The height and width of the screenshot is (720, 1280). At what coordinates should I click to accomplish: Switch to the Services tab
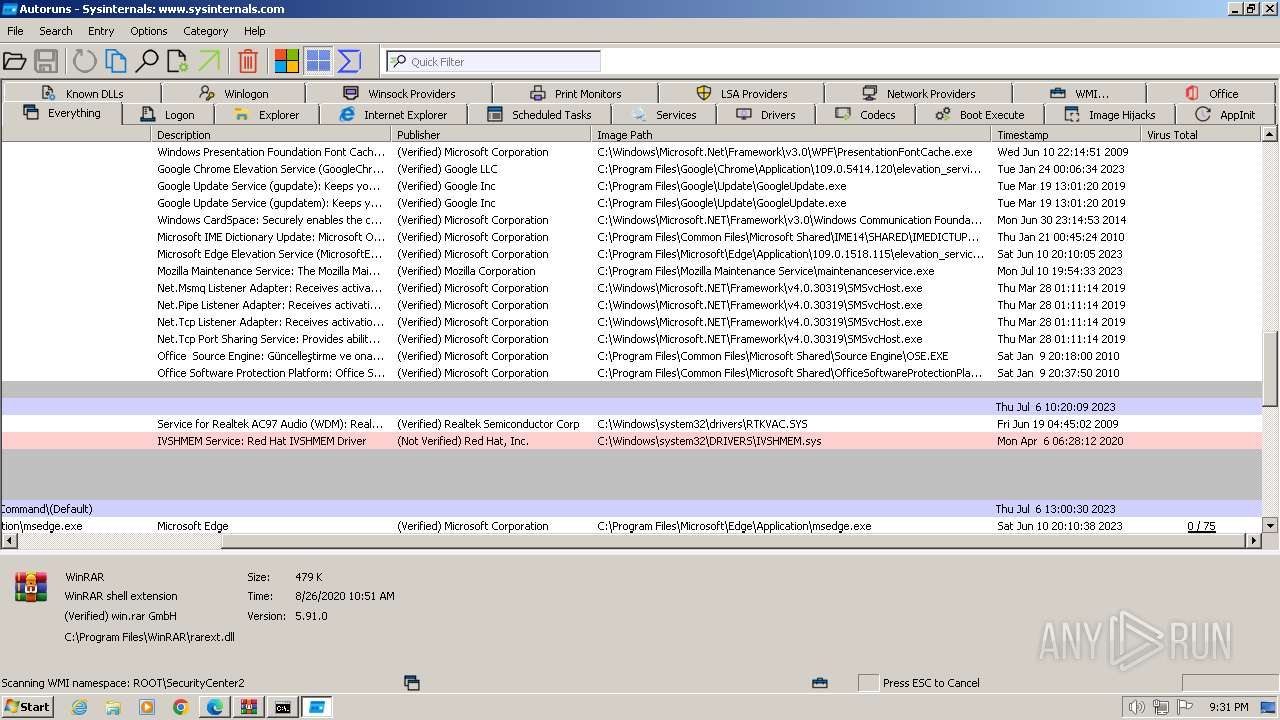point(663,114)
